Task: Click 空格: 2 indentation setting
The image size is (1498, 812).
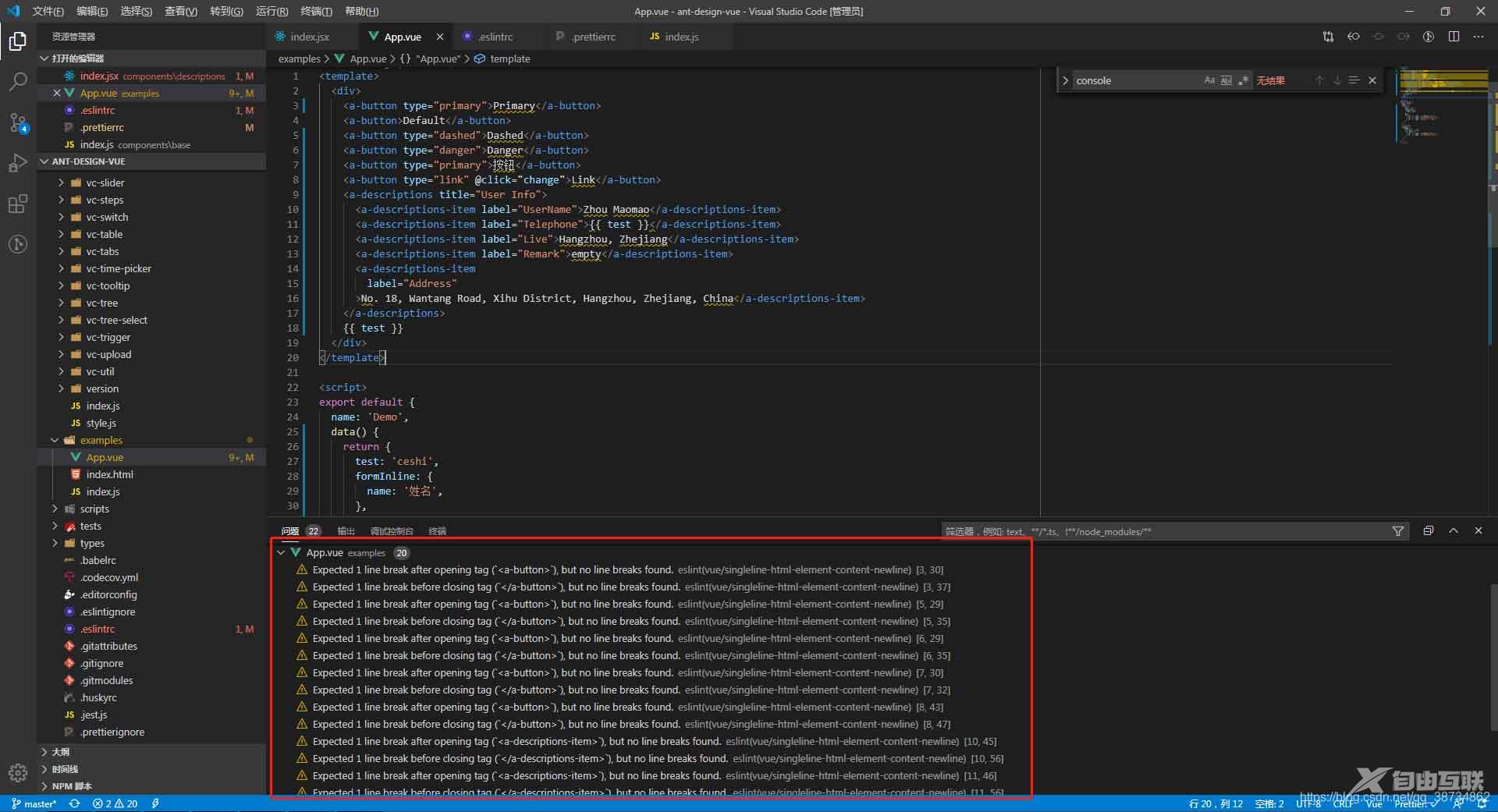Action: (x=1269, y=803)
